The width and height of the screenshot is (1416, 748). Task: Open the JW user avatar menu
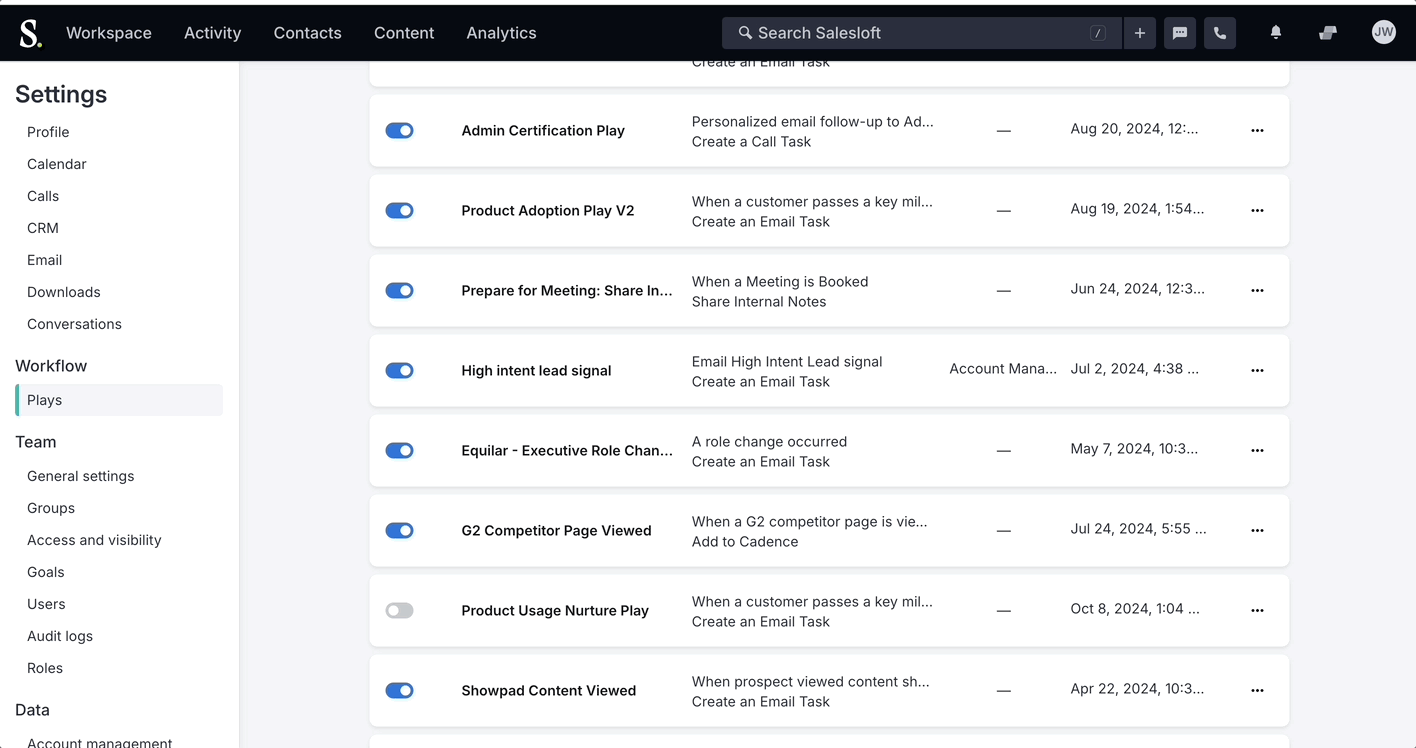click(x=1383, y=33)
